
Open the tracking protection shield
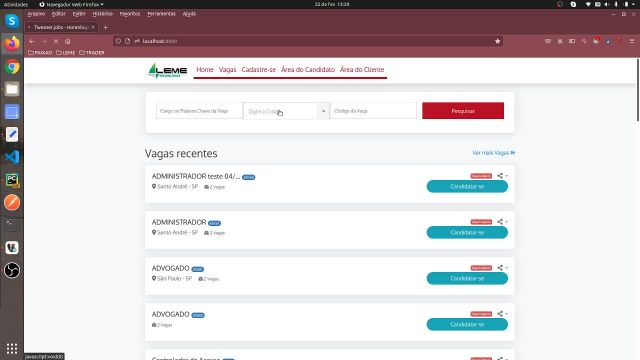(x=118, y=41)
